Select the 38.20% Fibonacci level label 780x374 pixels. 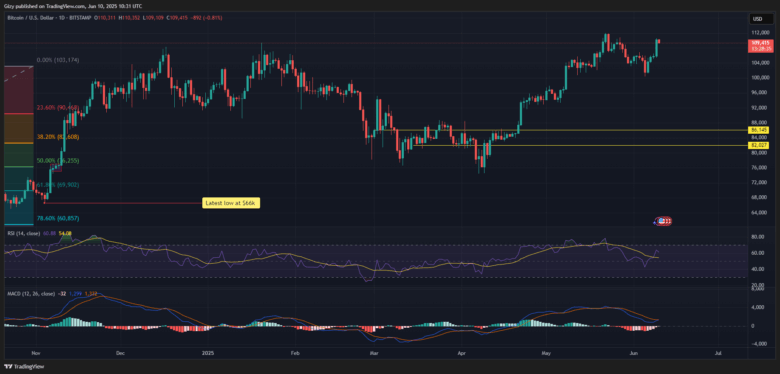58,136
